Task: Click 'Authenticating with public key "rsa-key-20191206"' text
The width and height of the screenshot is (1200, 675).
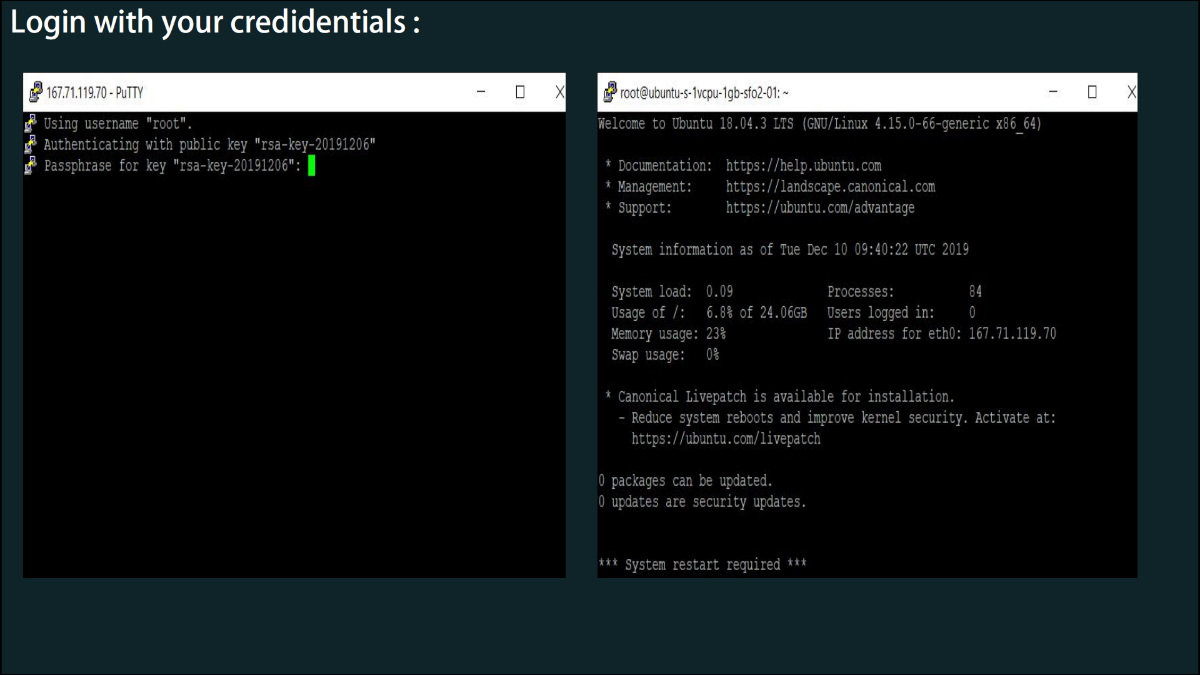Action: 209,145
